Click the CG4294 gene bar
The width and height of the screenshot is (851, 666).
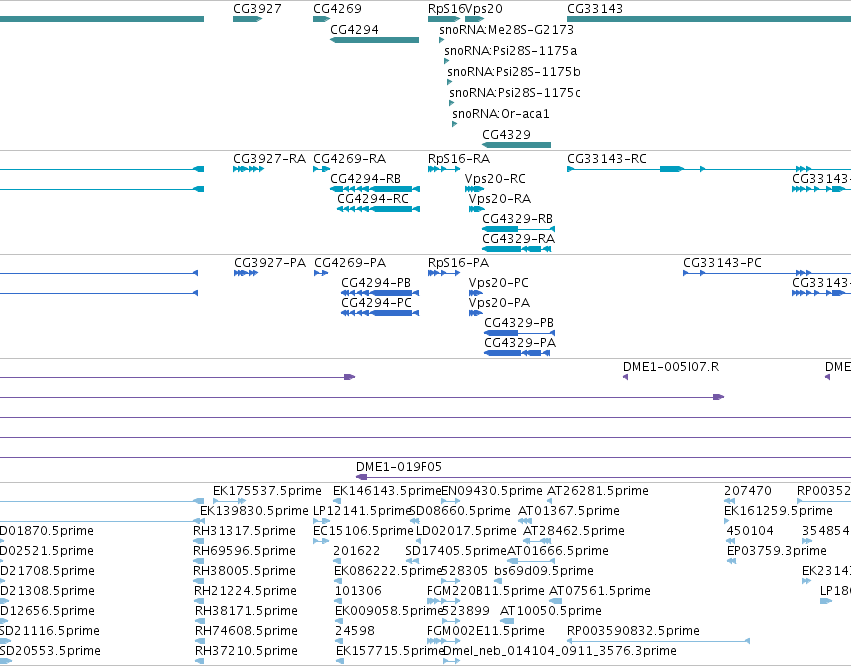(374, 40)
